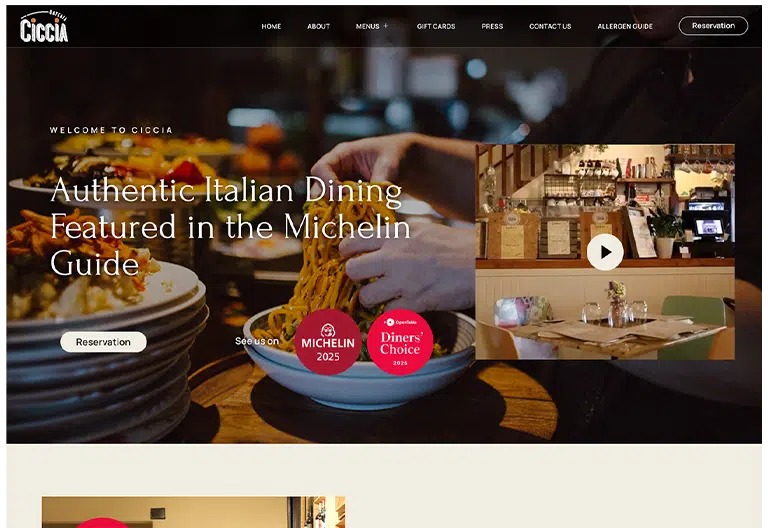Click the bottom interior photo thumbnail
The image size is (768, 528).
[193, 512]
